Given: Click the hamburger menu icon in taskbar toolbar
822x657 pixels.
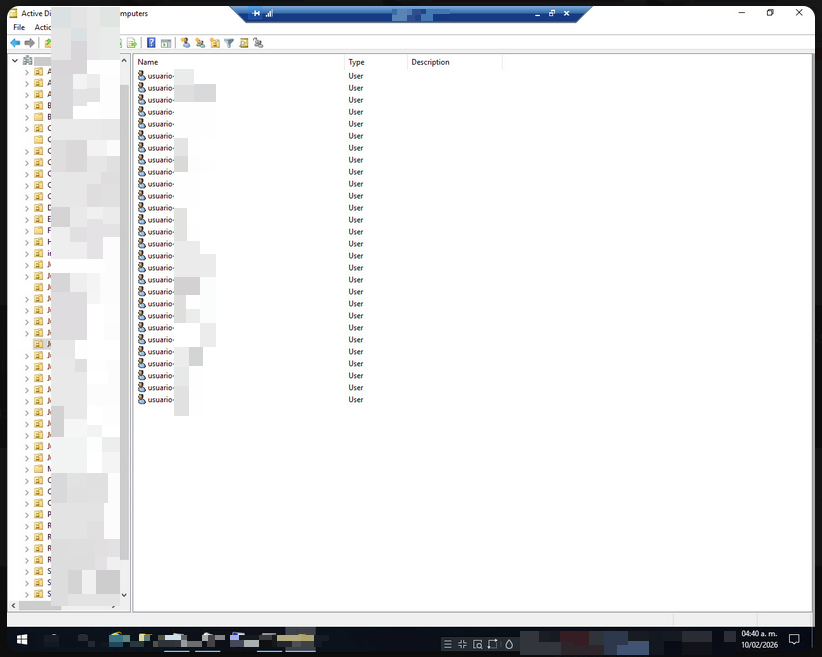Looking at the screenshot, I should tap(448, 644).
